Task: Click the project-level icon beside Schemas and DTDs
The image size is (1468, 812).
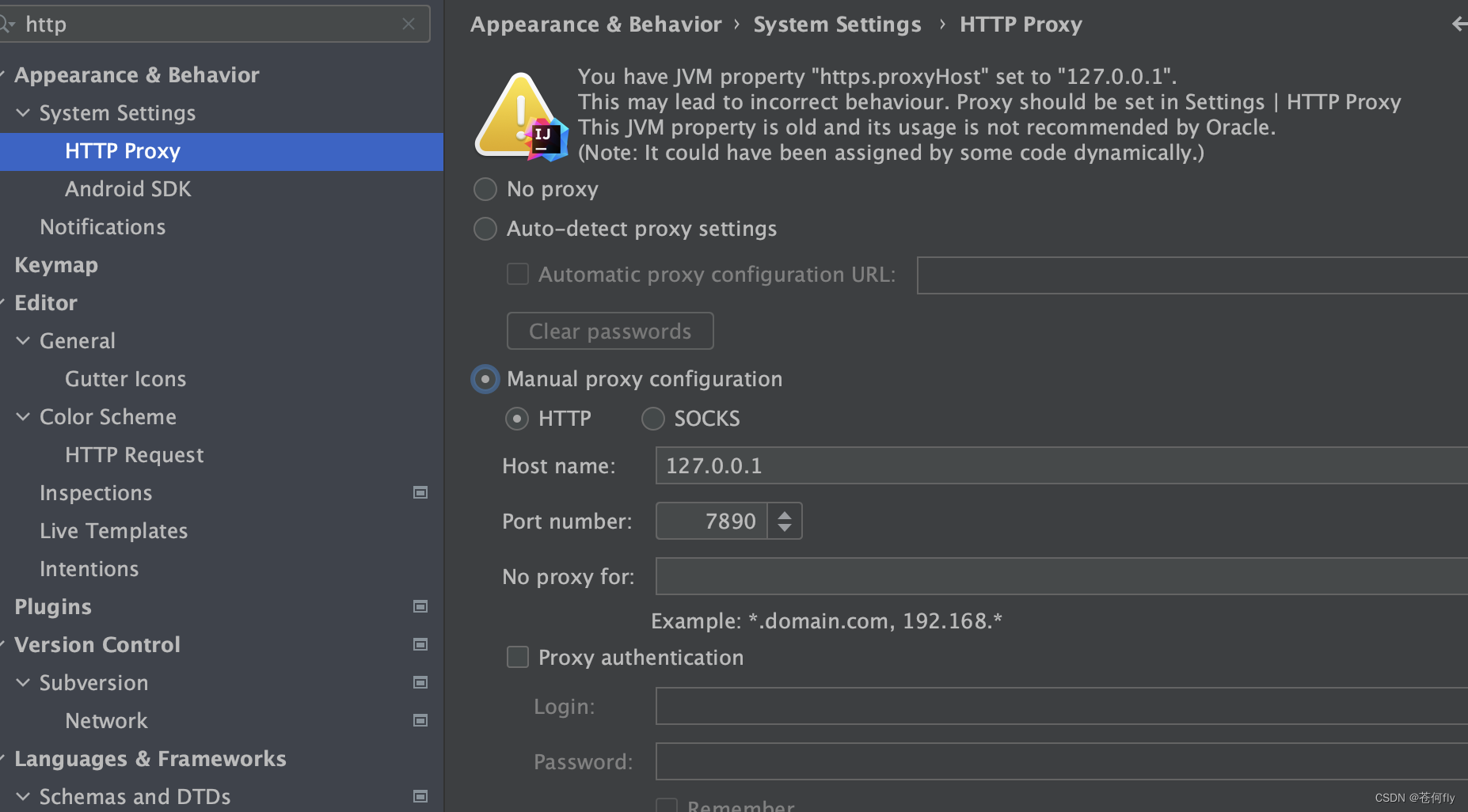Action: tap(420, 796)
